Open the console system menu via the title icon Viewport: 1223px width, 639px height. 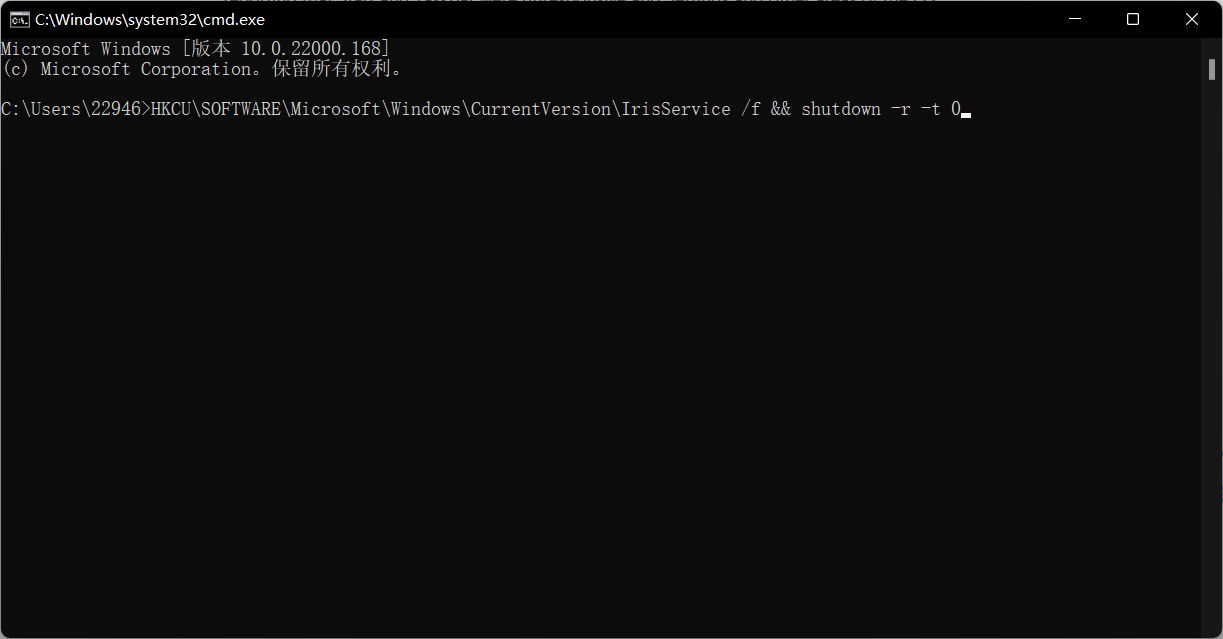click(20, 19)
